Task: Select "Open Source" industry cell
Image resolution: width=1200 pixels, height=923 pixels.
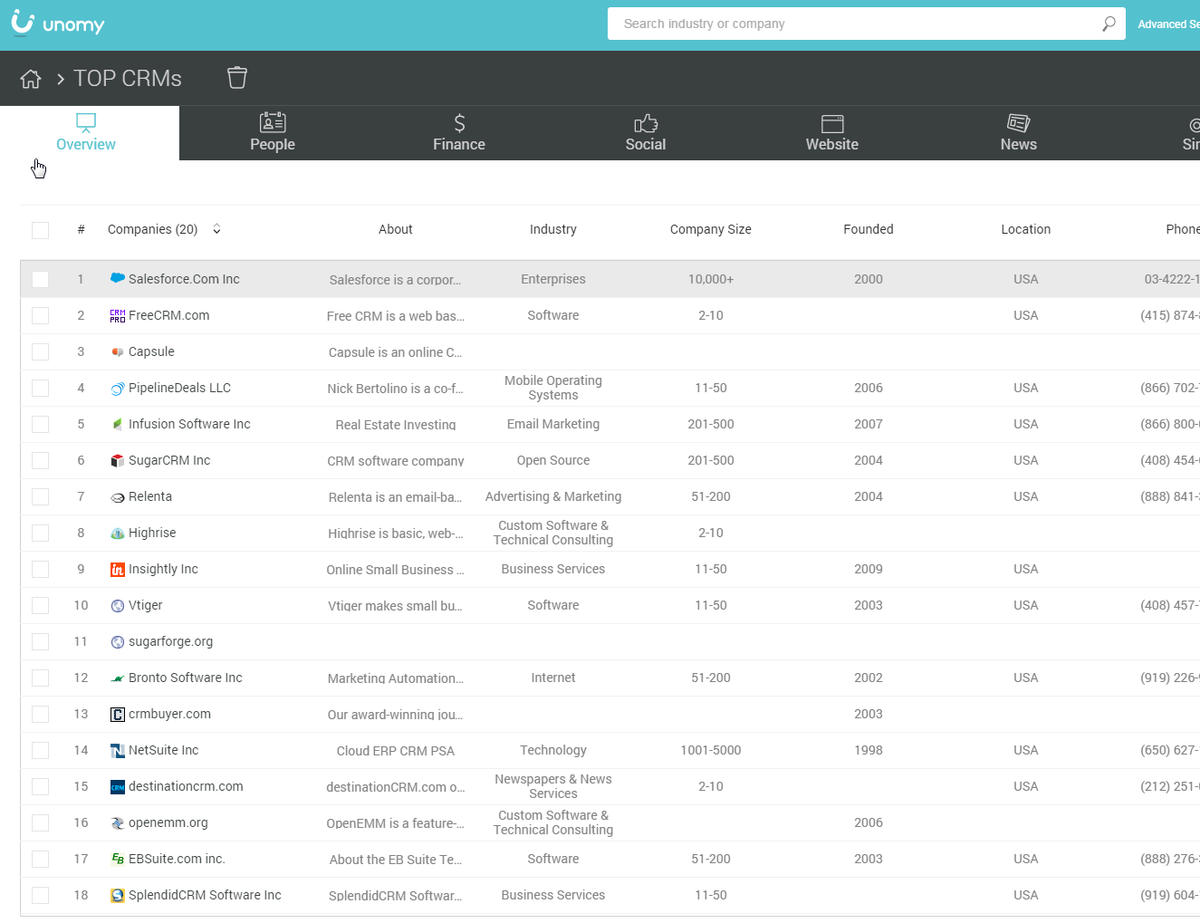Action: [x=553, y=460]
